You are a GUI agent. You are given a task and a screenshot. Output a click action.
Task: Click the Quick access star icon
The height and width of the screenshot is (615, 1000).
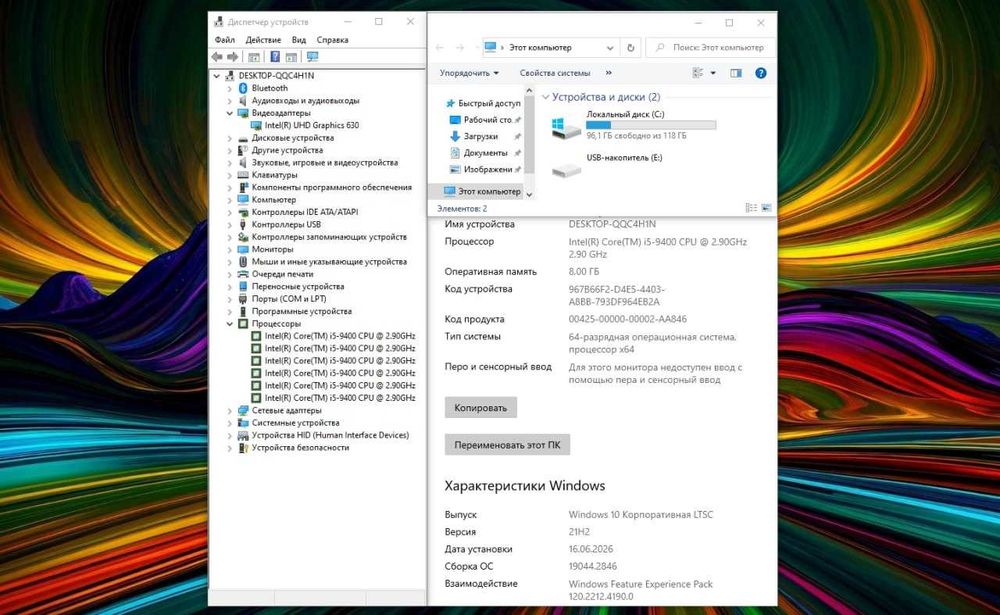point(450,103)
